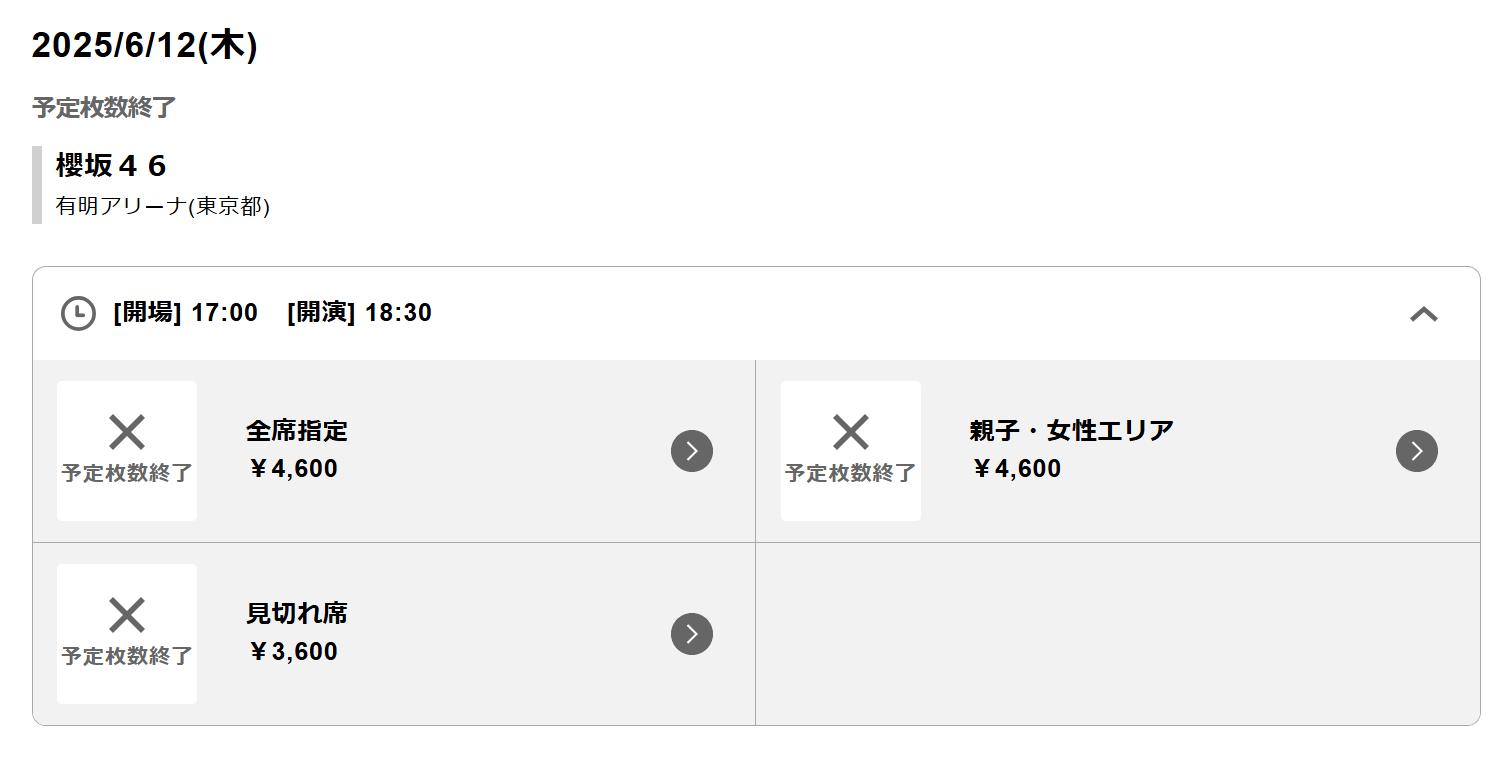Click the [開演] 18:30 start time text
The width and height of the screenshot is (1503, 758).
pyautogui.click(x=359, y=313)
